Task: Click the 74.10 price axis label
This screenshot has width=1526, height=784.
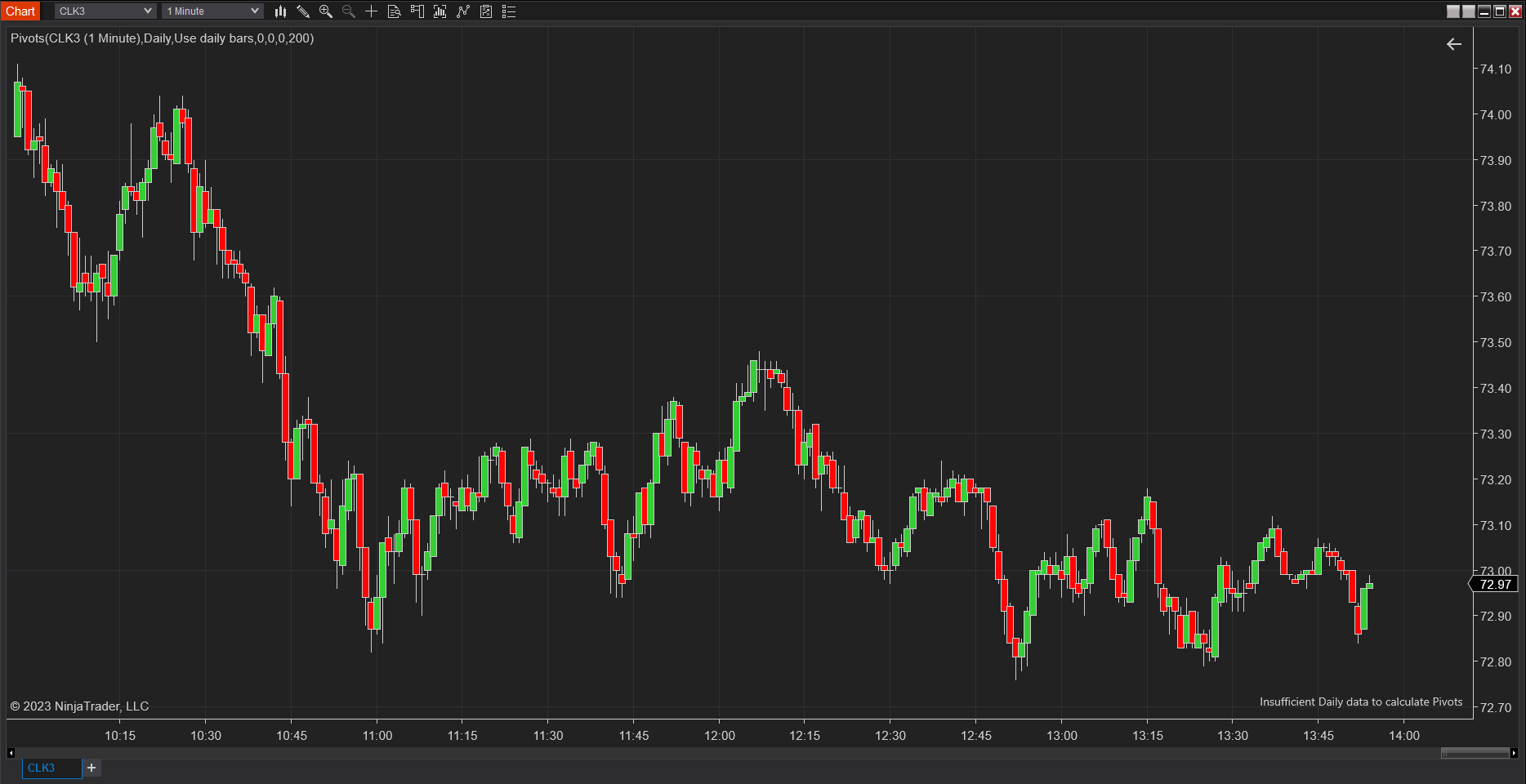Action: tap(1496, 69)
